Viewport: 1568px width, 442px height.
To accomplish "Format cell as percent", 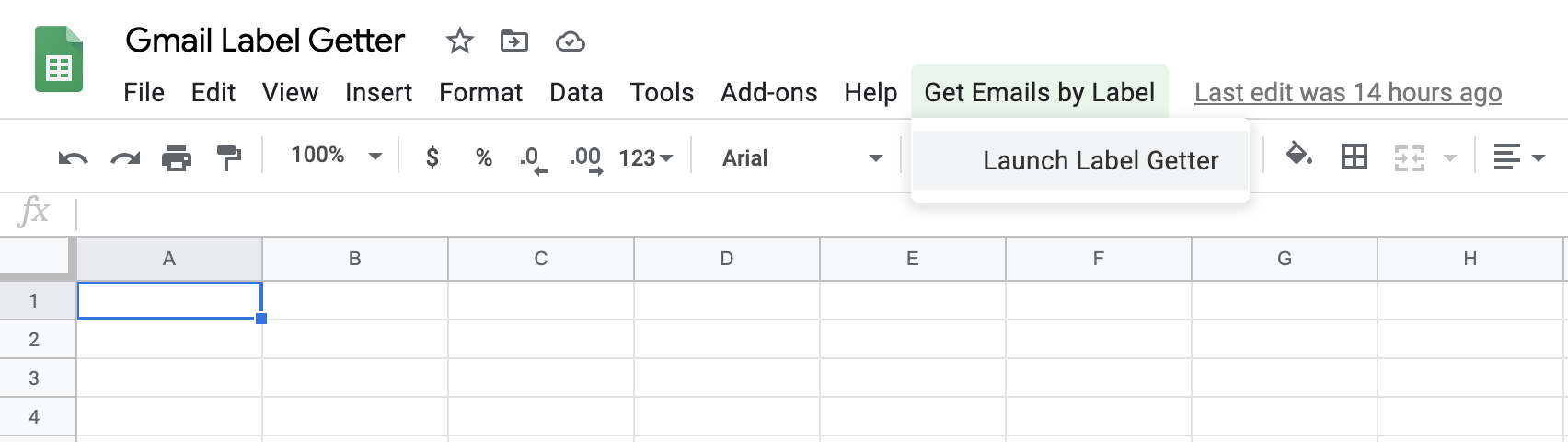I will click(x=483, y=158).
